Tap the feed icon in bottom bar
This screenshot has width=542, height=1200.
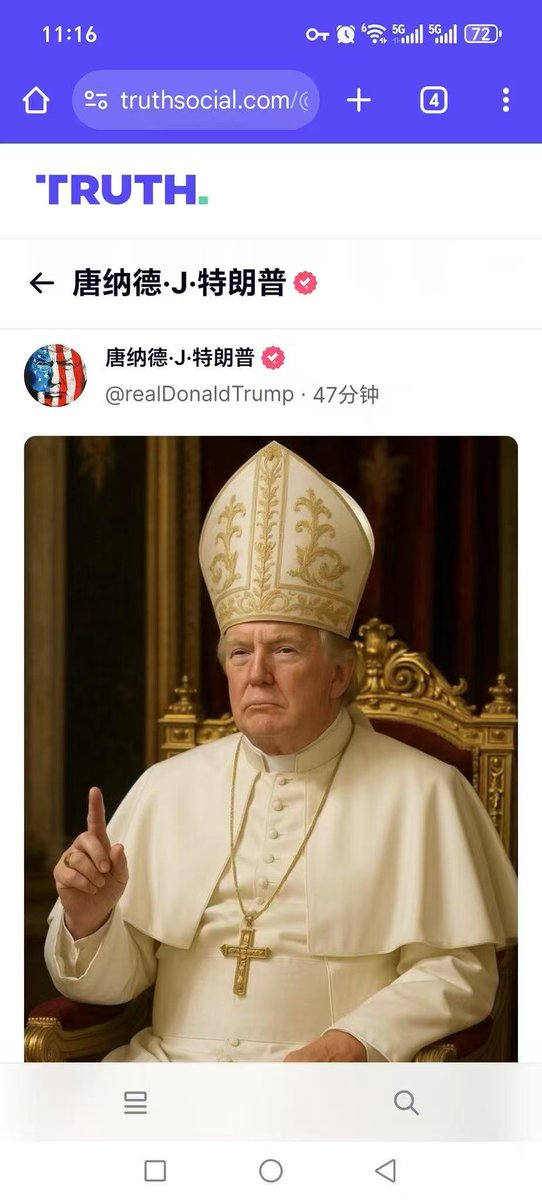coord(135,1103)
